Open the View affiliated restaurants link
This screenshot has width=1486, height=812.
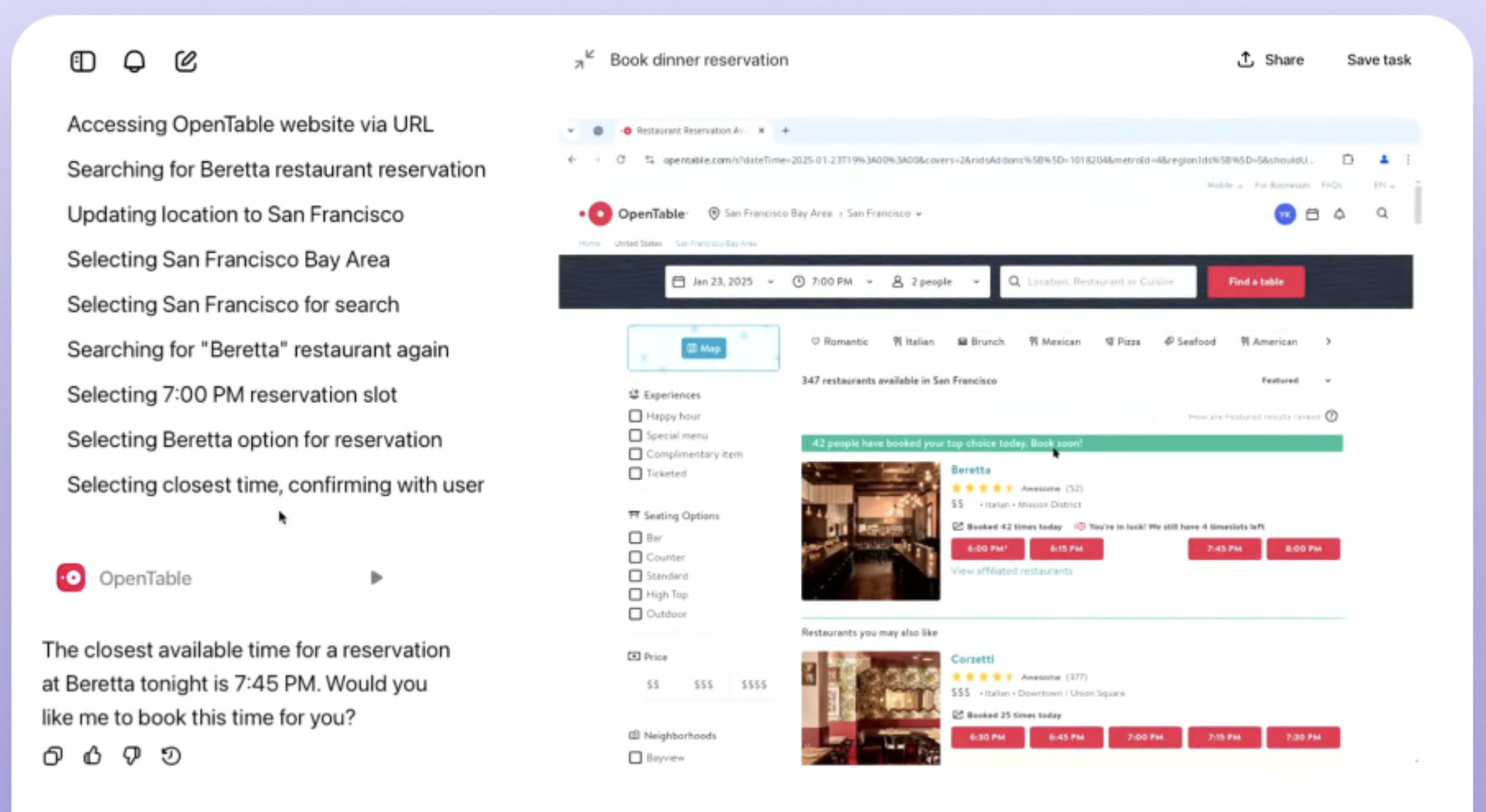pyautogui.click(x=1013, y=571)
